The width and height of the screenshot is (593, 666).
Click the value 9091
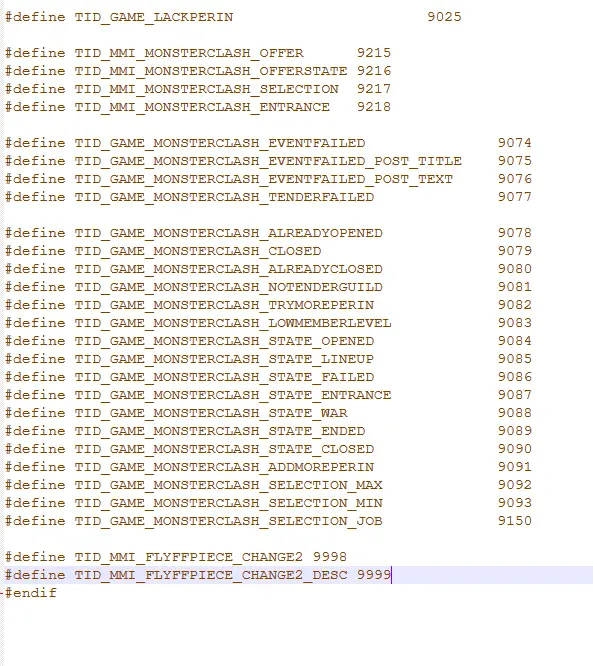tap(515, 467)
